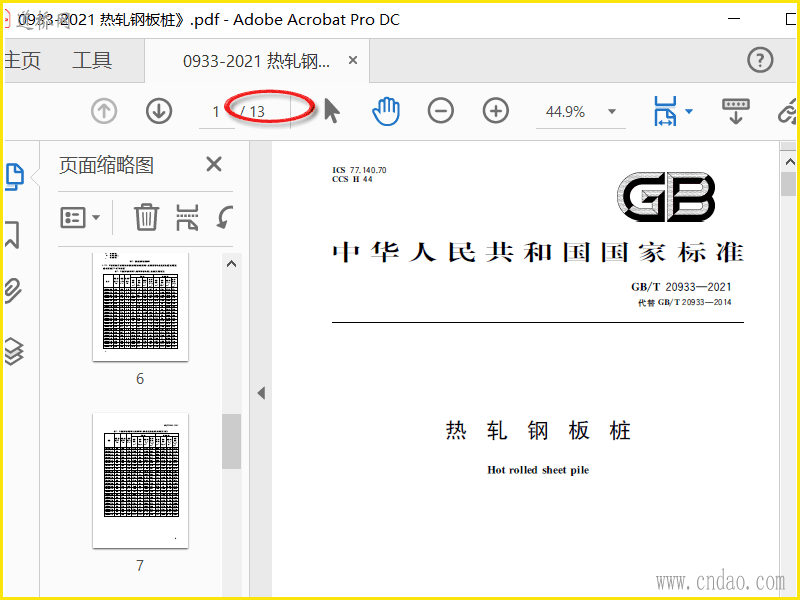
Task: Click the document vertical scrollbar thumb
Action: [x=789, y=184]
